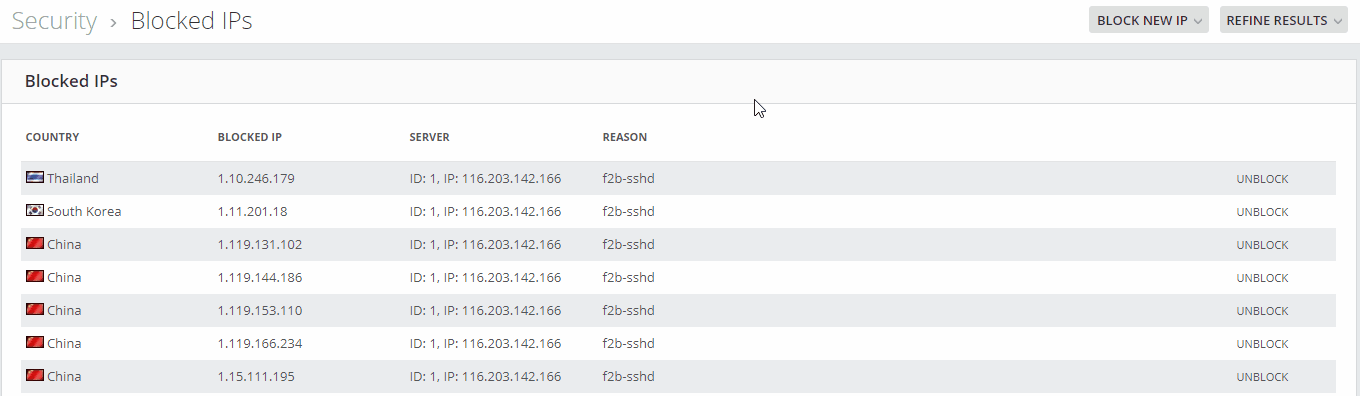The height and width of the screenshot is (396, 1360).
Task: Unblock IP 1.15.111.195
Action: pyautogui.click(x=1262, y=377)
